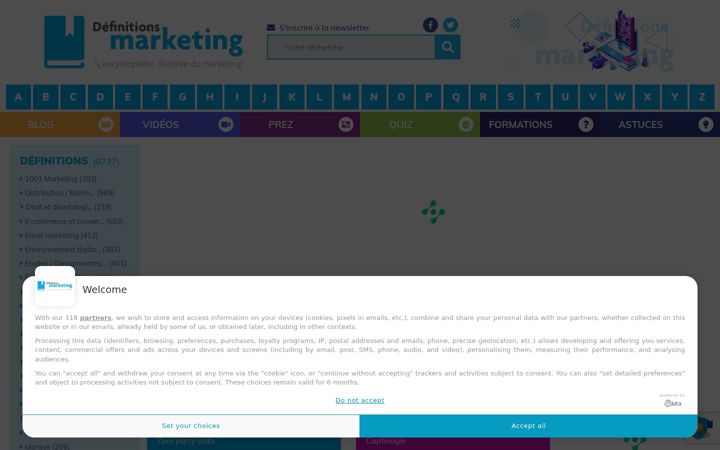Select letter Z in alphabet index
The image size is (720, 450).
(x=702, y=97)
